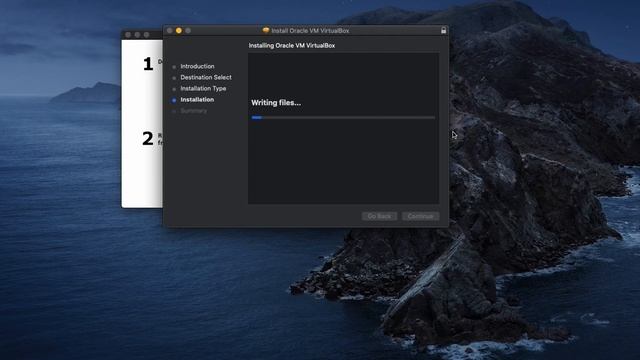Click the lock icon in installer title bar
This screenshot has height=360, width=640.
[443, 30]
